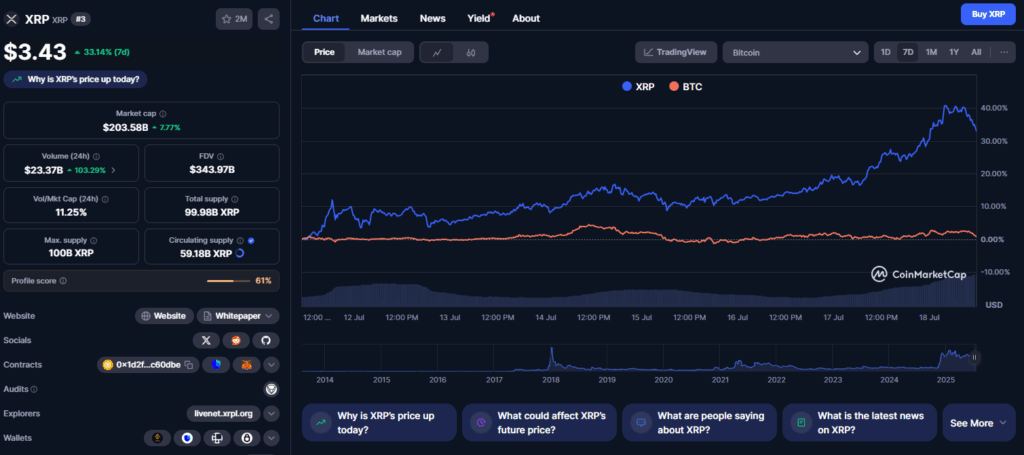1024x455 pixels.
Task: Open the TradingView chart button
Action: point(675,52)
